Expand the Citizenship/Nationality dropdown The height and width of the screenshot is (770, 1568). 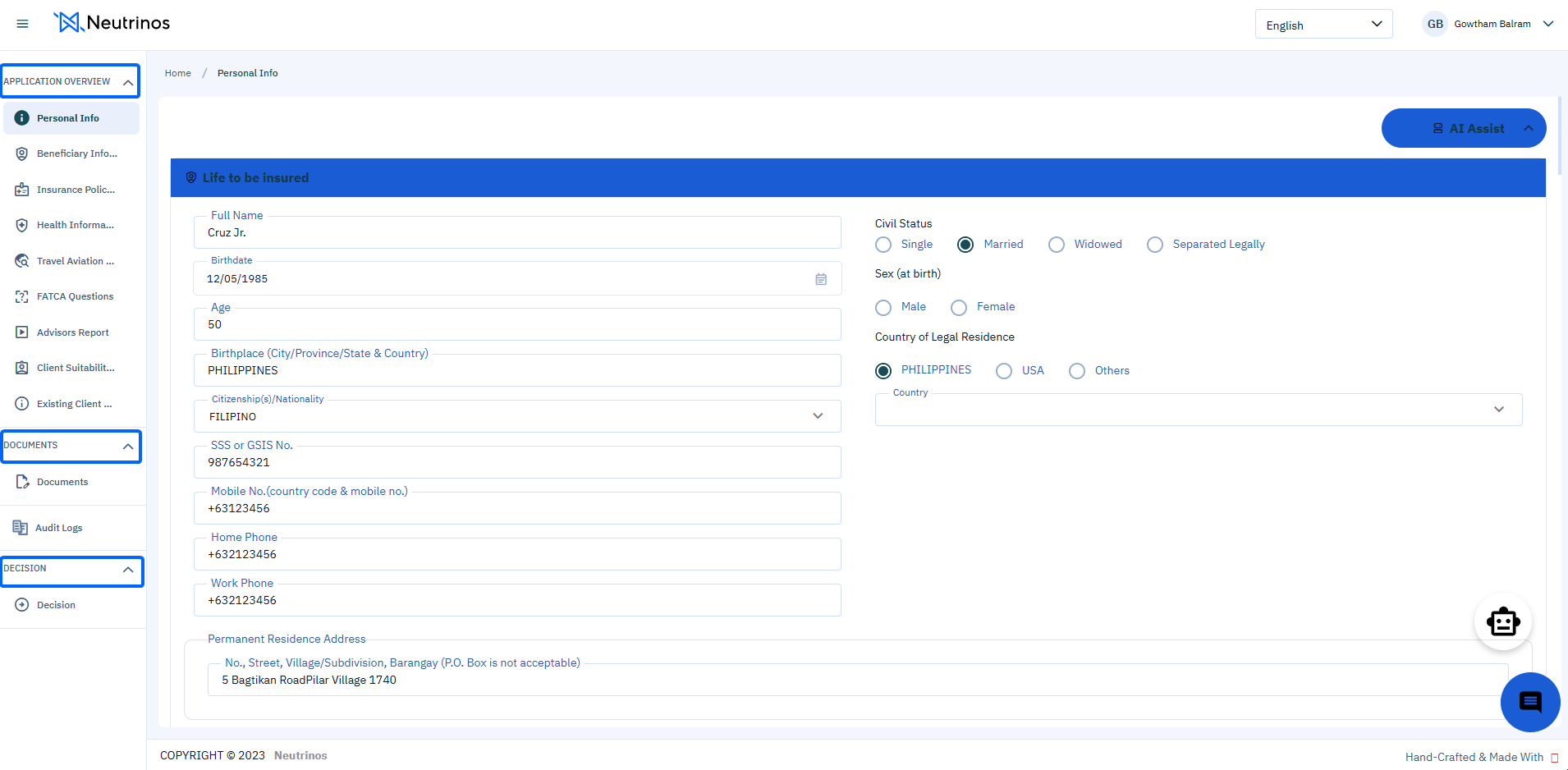point(817,416)
